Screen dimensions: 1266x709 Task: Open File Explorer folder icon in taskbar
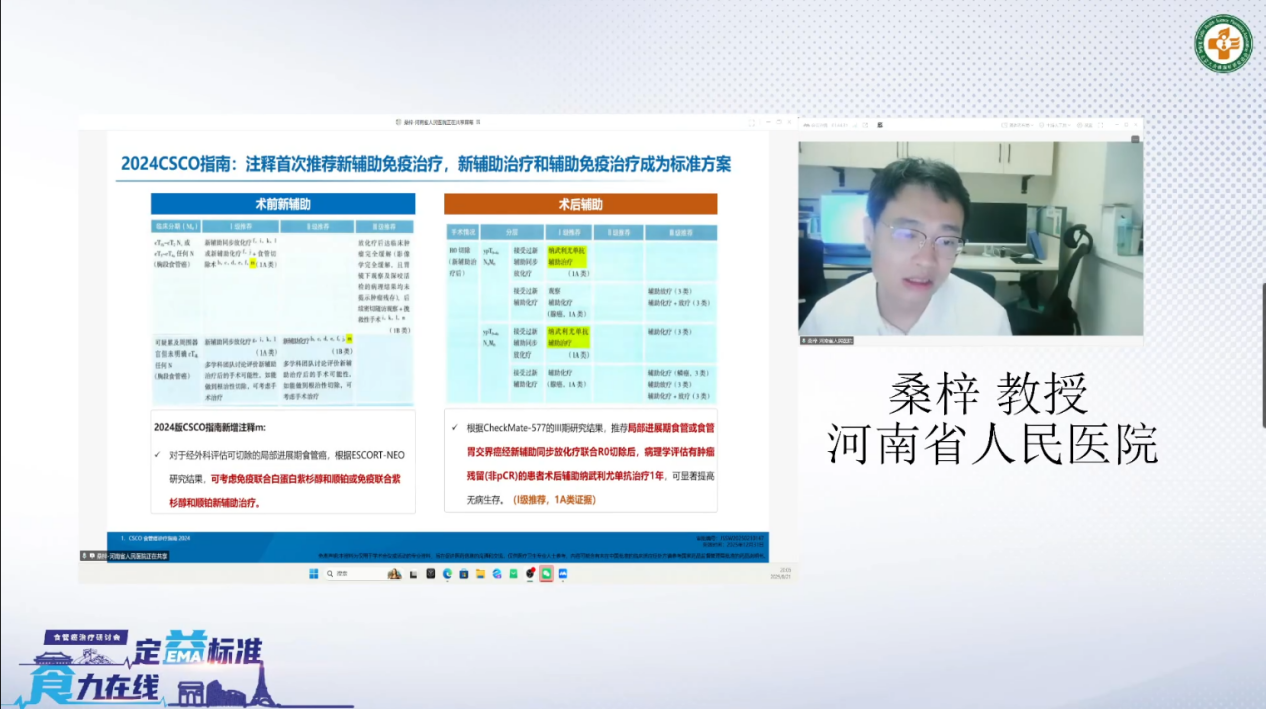(x=480, y=574)
